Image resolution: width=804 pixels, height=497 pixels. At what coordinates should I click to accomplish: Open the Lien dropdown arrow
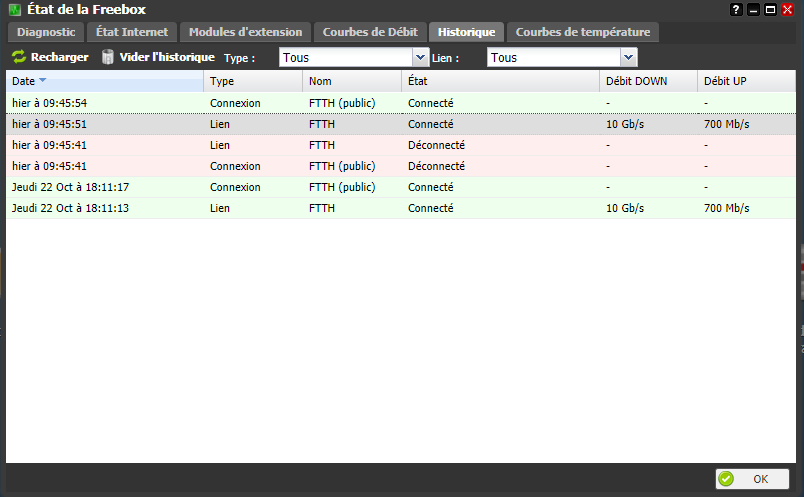point(628,57)
